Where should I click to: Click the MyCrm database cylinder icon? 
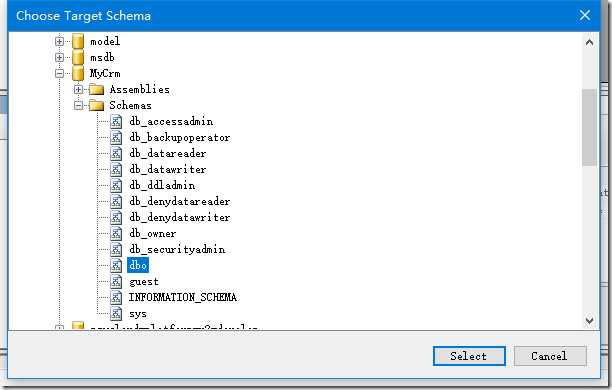click(78, 73)
